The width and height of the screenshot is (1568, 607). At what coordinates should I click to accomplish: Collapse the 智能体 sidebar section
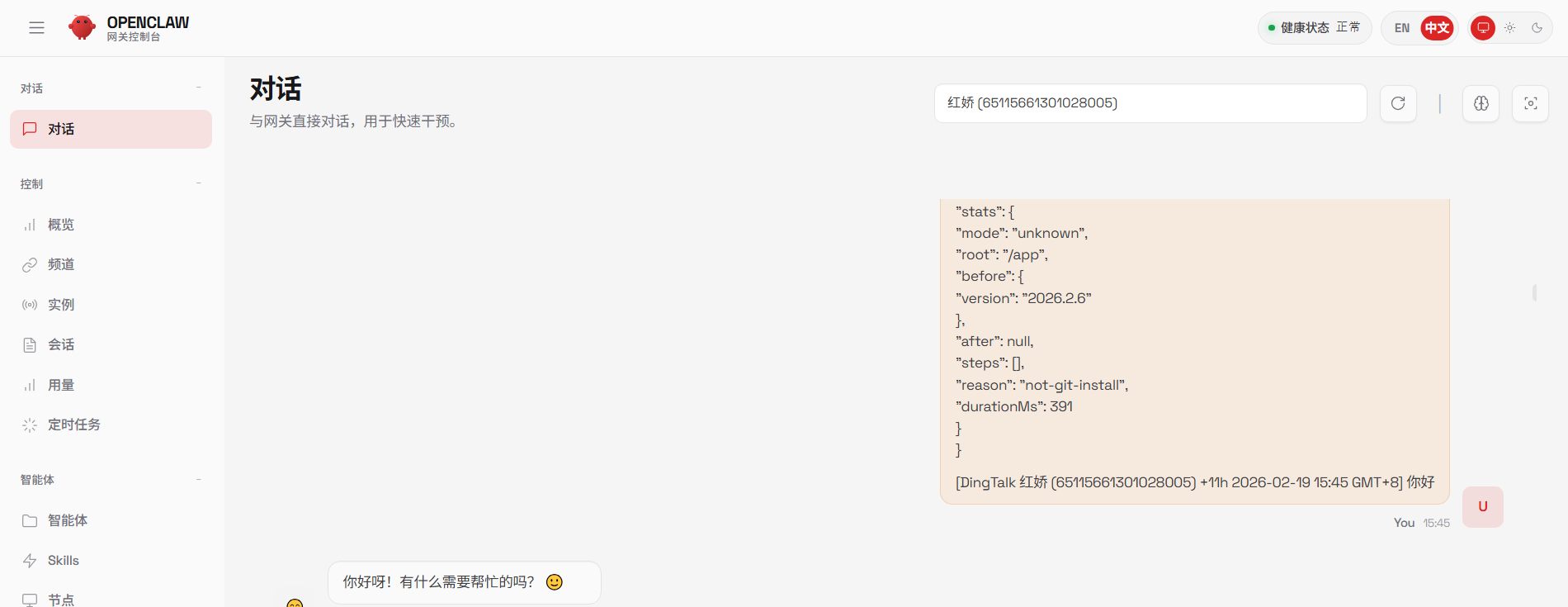[198, 479]
